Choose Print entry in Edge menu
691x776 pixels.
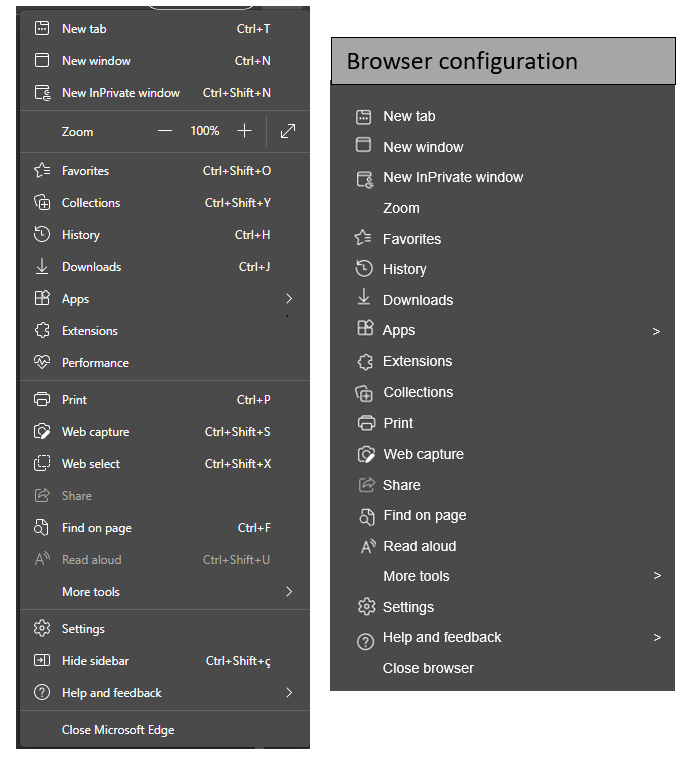(x=165, y=399)
